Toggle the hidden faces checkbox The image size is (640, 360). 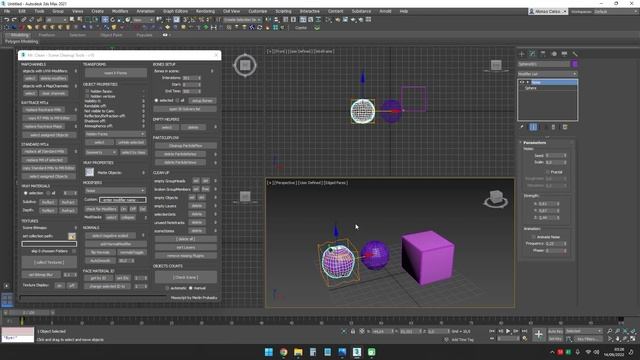pos(87,91)
